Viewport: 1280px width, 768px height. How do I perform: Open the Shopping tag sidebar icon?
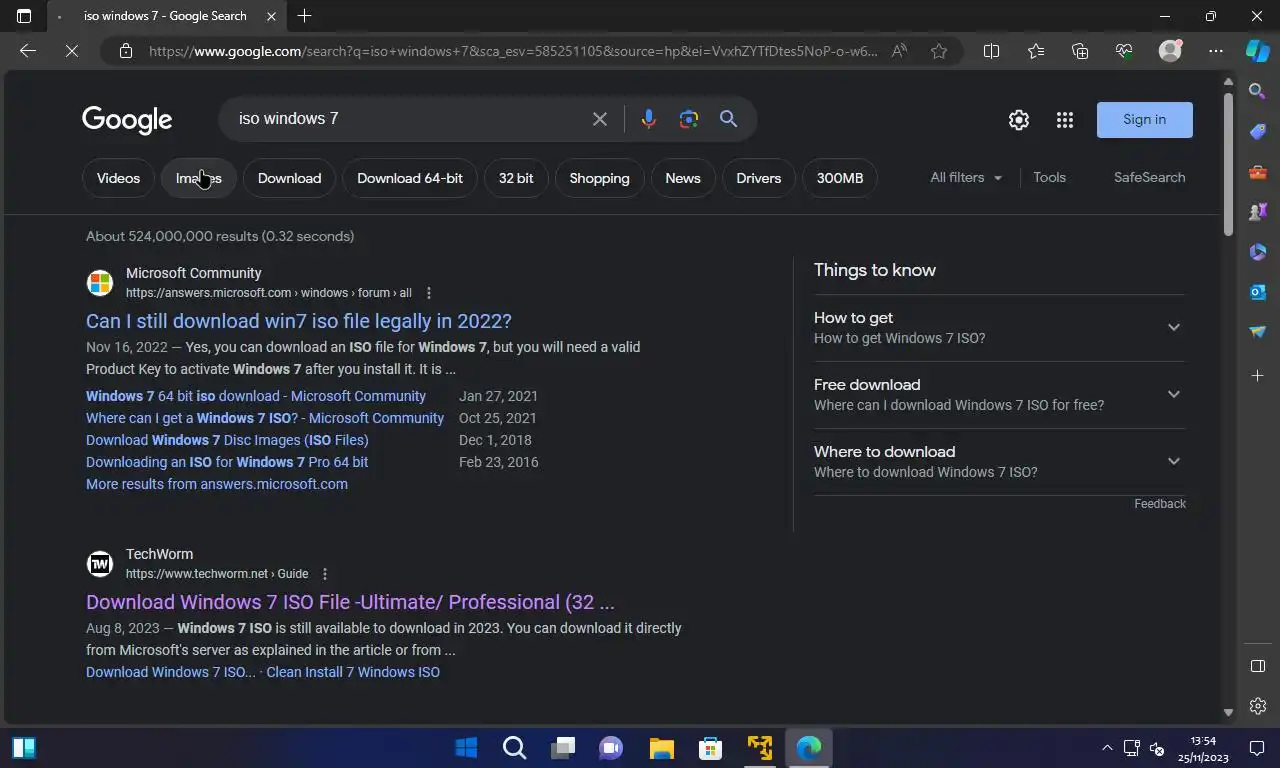point(1258,132)
